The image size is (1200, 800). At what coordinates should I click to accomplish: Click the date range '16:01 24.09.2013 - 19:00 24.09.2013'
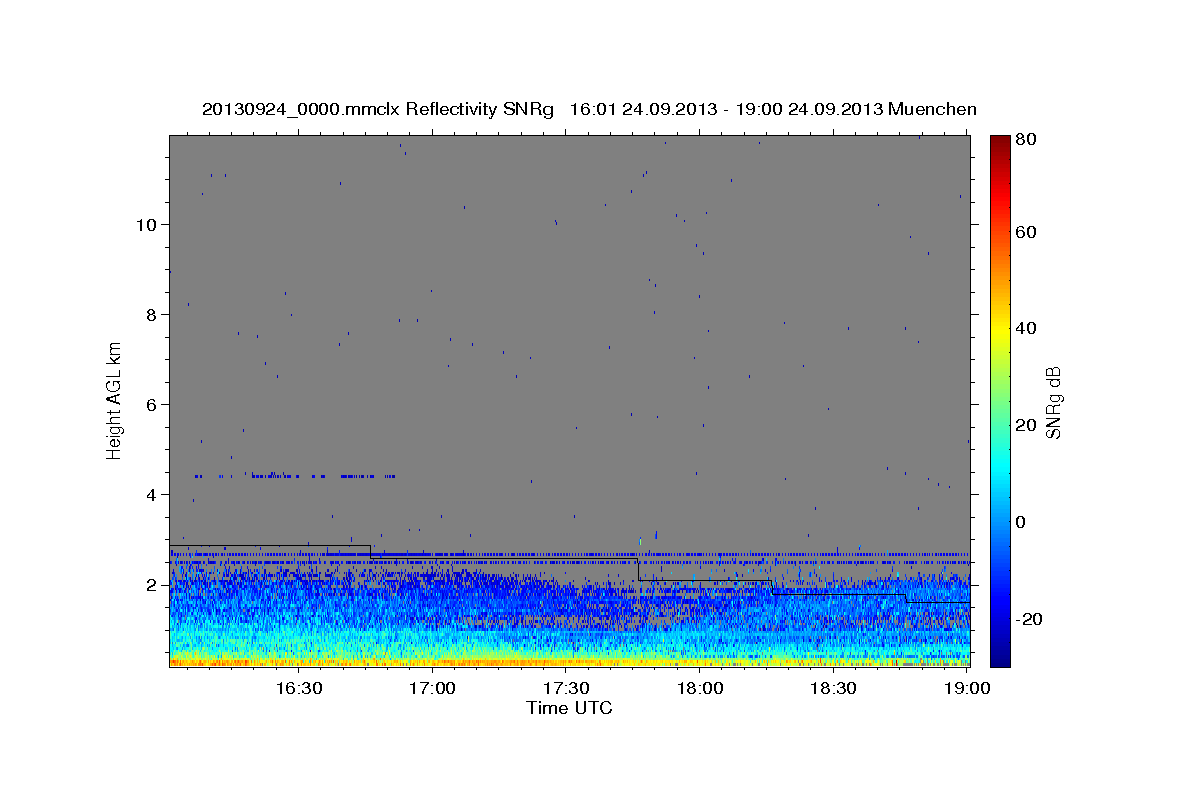coord(726,109)
